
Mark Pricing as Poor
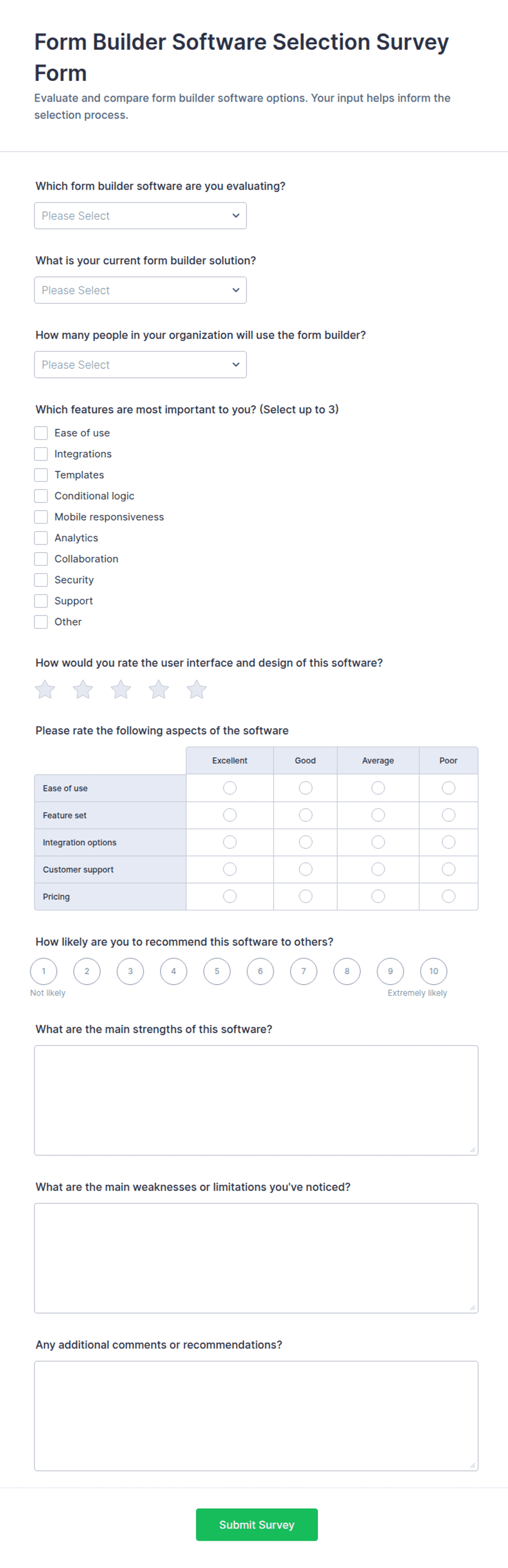pos(448,896)
